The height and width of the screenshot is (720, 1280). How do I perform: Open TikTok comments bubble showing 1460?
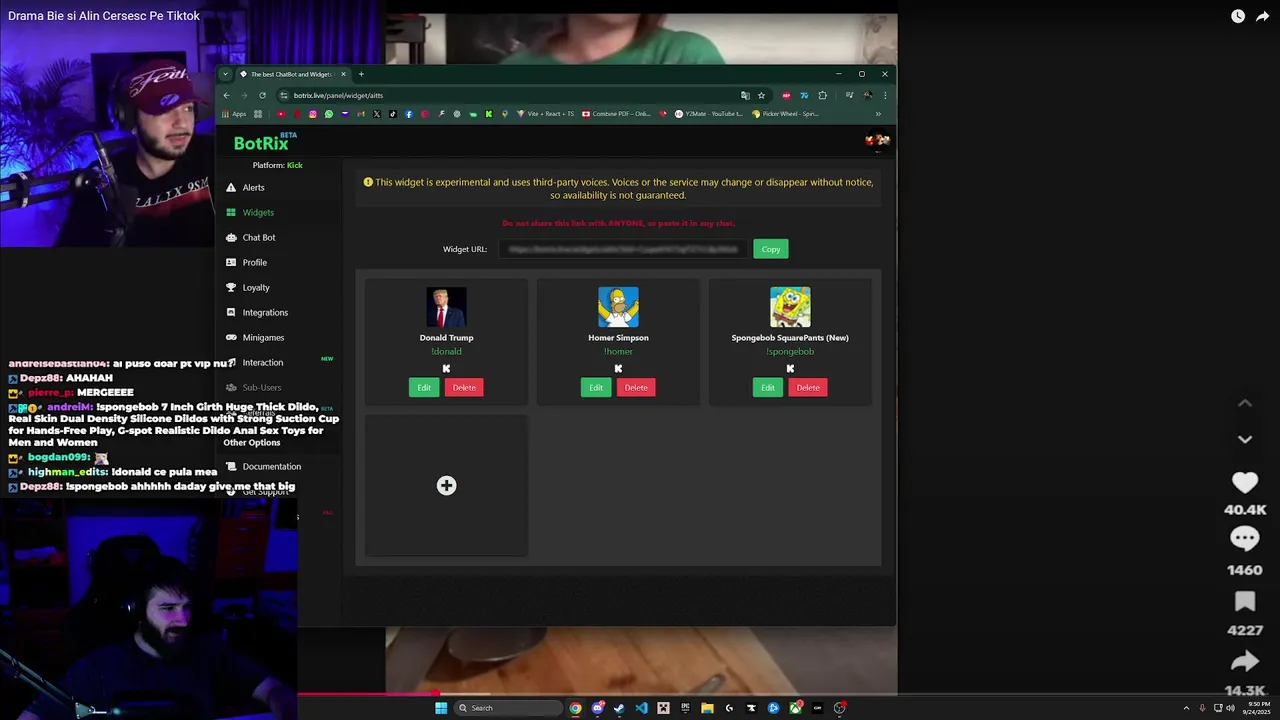click(1245, 539)
